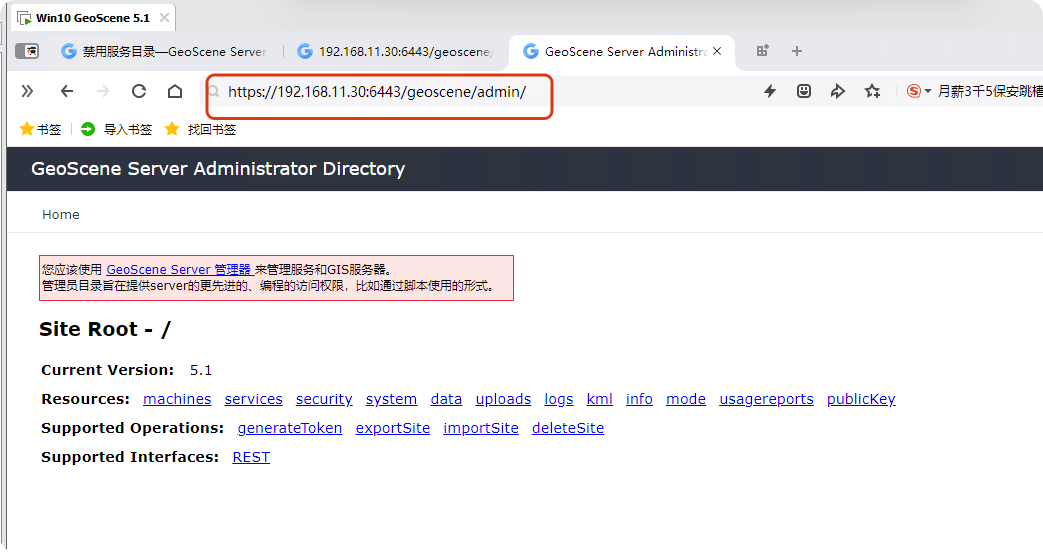Image resolution: width=1043 pixels, height=552 pixels.
Task: Open the publicKey resource link
Action: tap(861, 399)
